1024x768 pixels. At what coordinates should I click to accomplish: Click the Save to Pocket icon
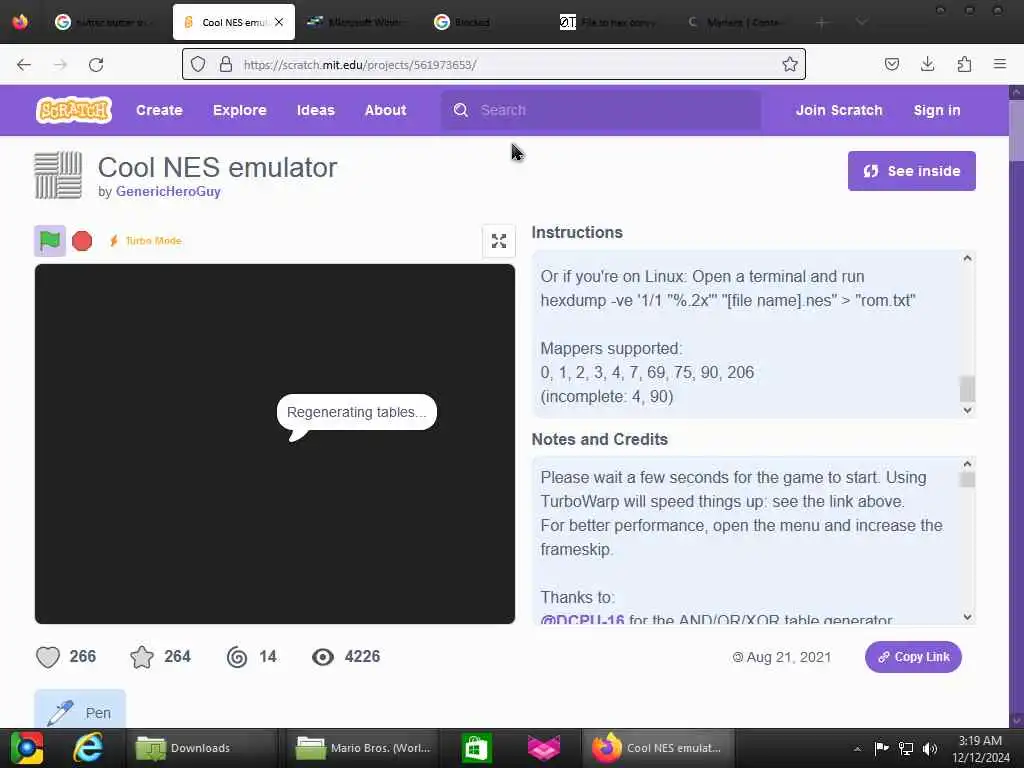pyautogui.click(x=891, y=64)
